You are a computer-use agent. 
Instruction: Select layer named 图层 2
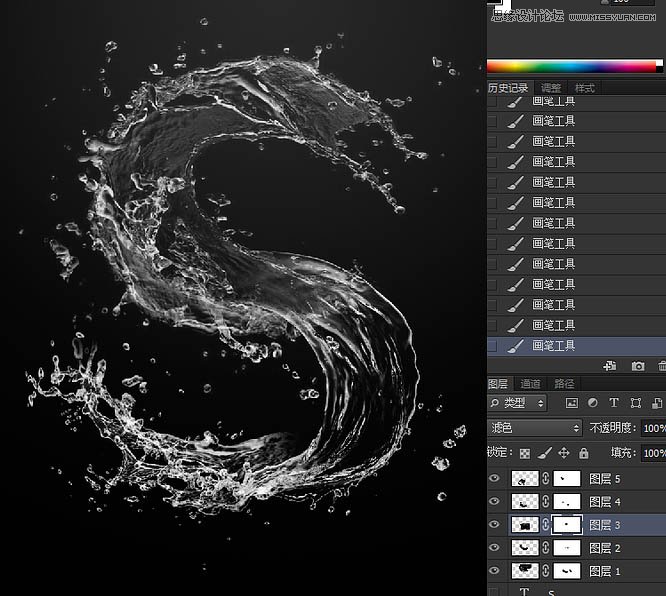[605, 548]
